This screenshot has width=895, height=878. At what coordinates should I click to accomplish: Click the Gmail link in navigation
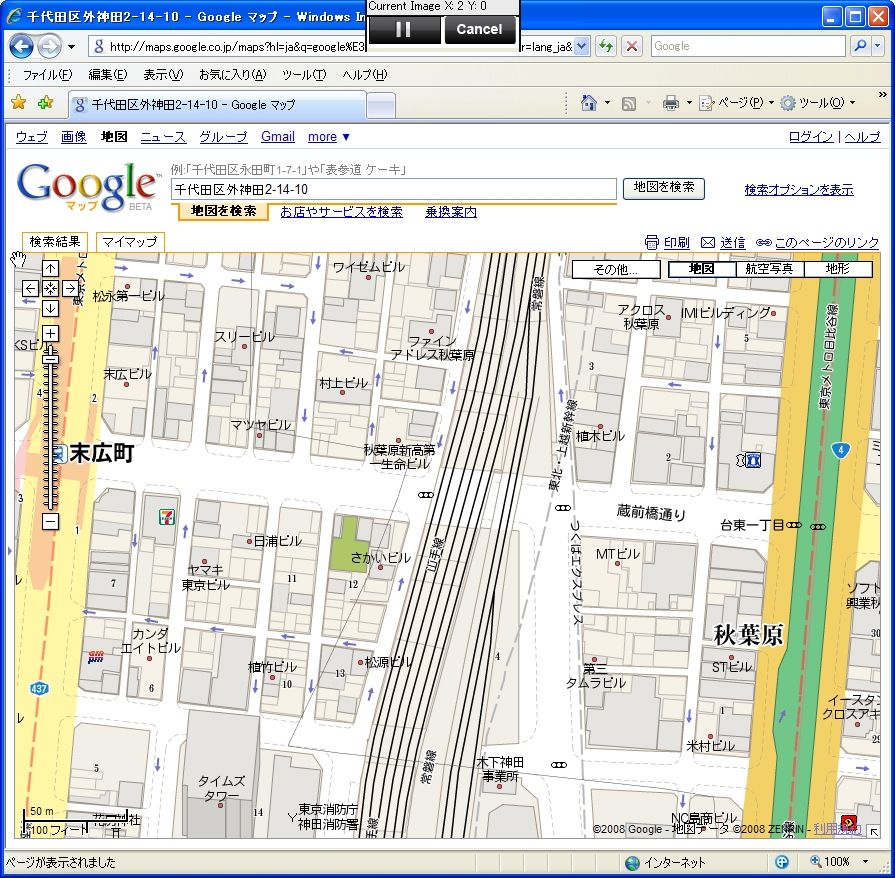click(278, 137)
